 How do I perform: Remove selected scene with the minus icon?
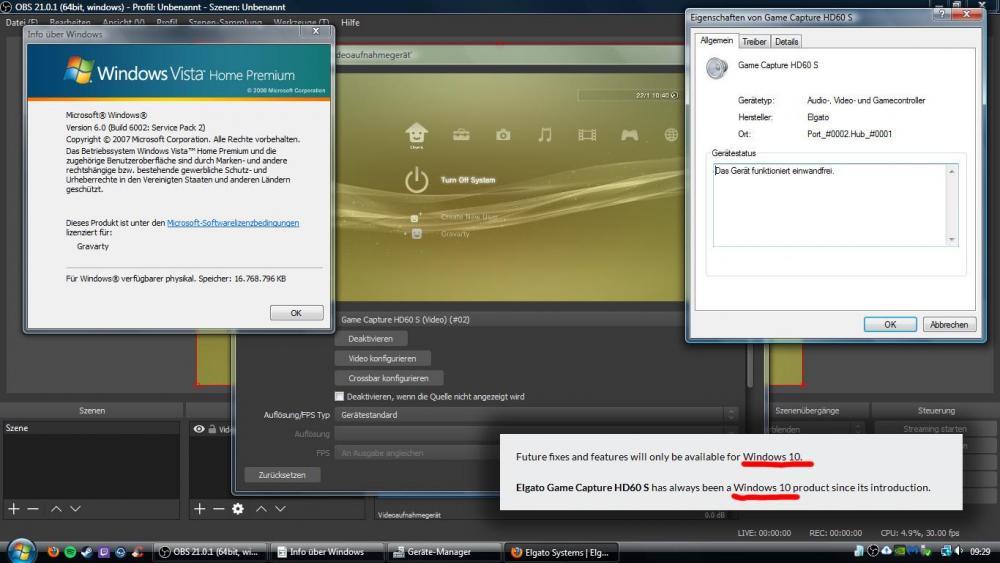click(33, 509)
